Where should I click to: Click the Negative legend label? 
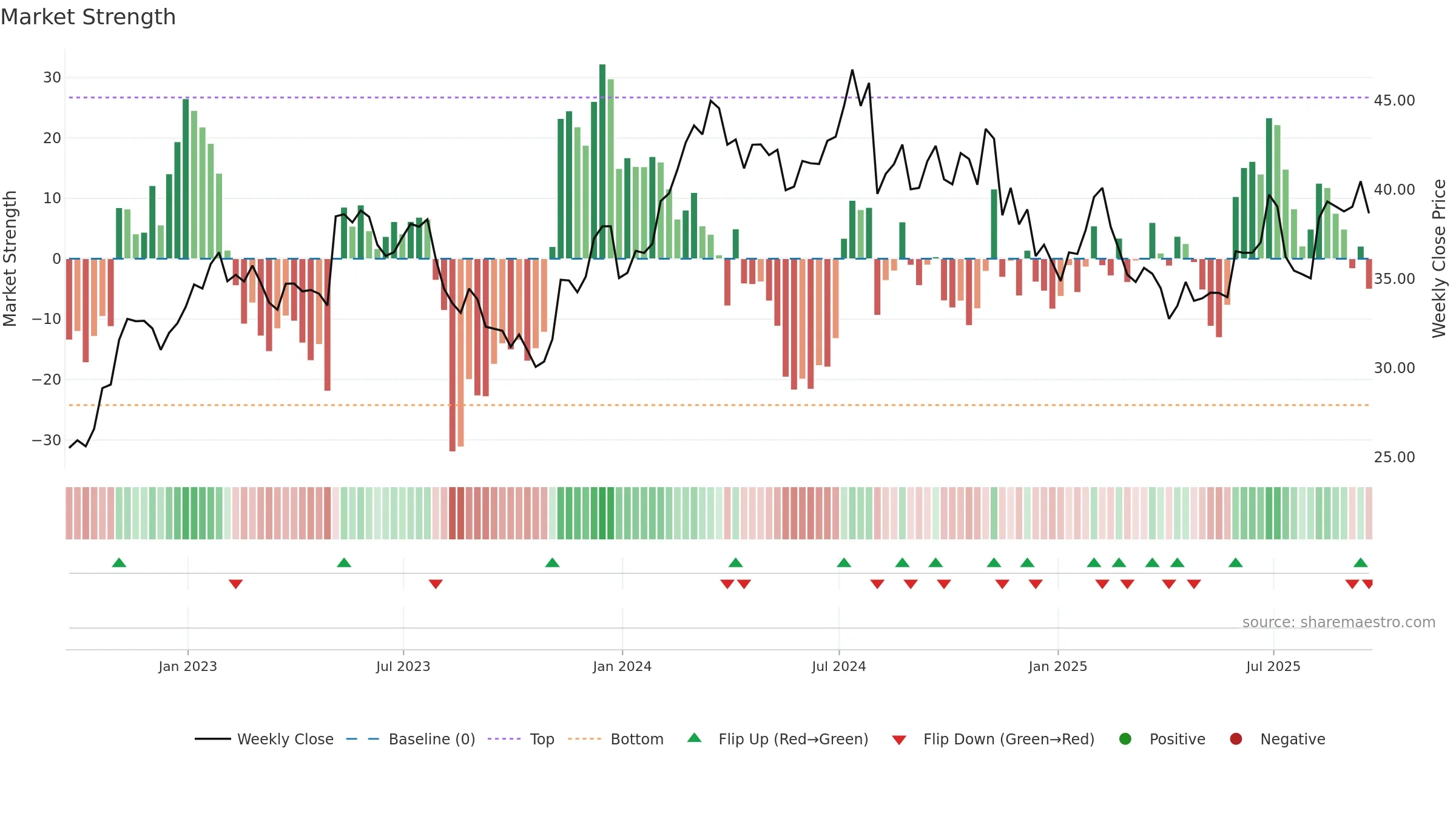pos(1292,739)
